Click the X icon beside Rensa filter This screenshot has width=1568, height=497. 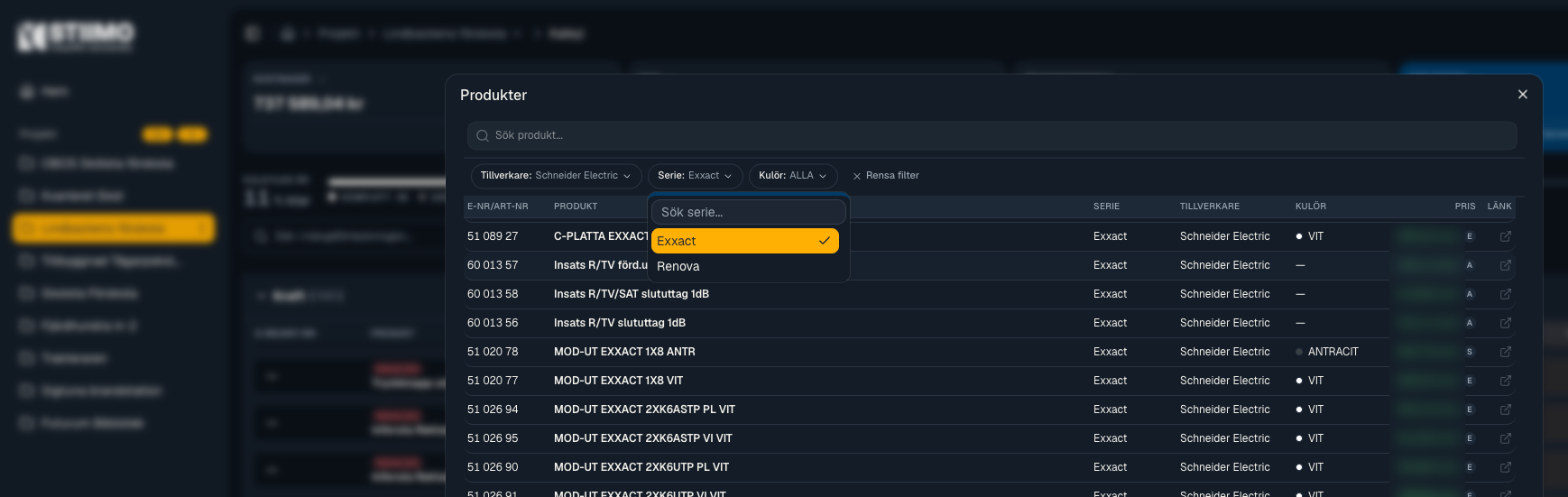pos(857,176)
